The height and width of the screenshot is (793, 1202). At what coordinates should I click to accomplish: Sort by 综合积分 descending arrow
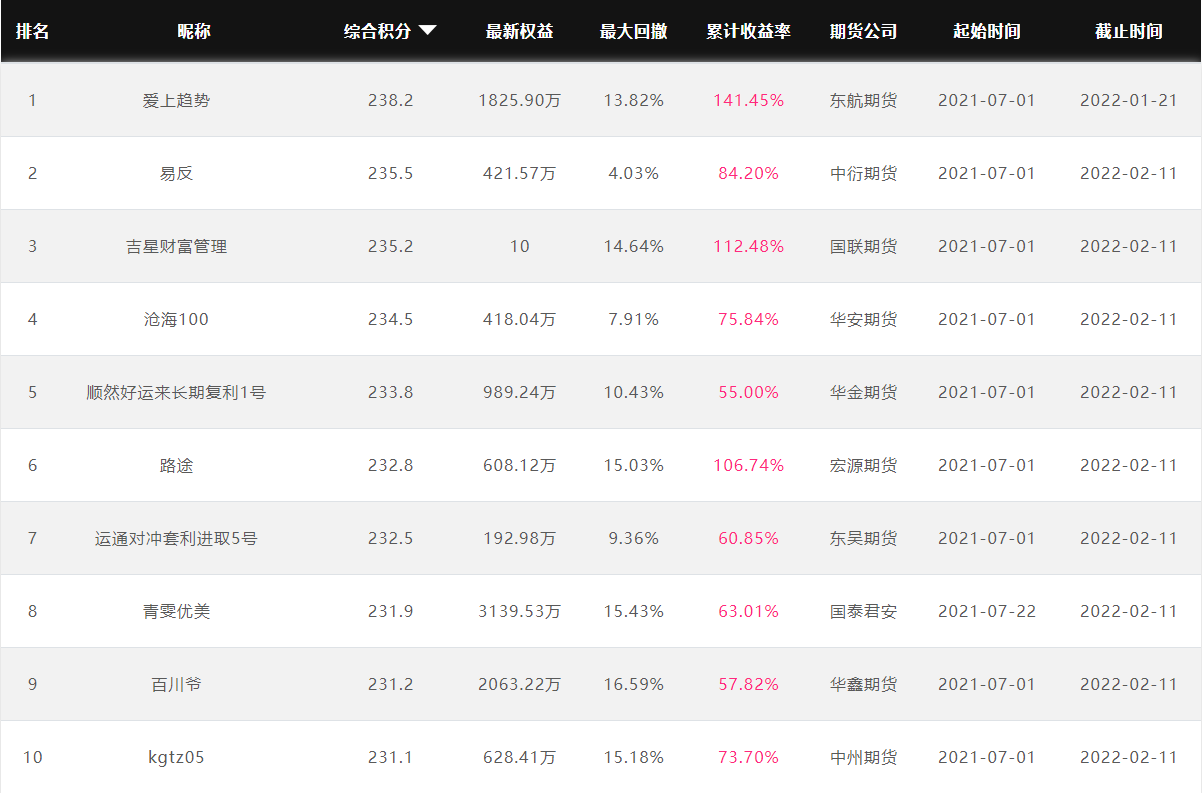tap(427, 31)
